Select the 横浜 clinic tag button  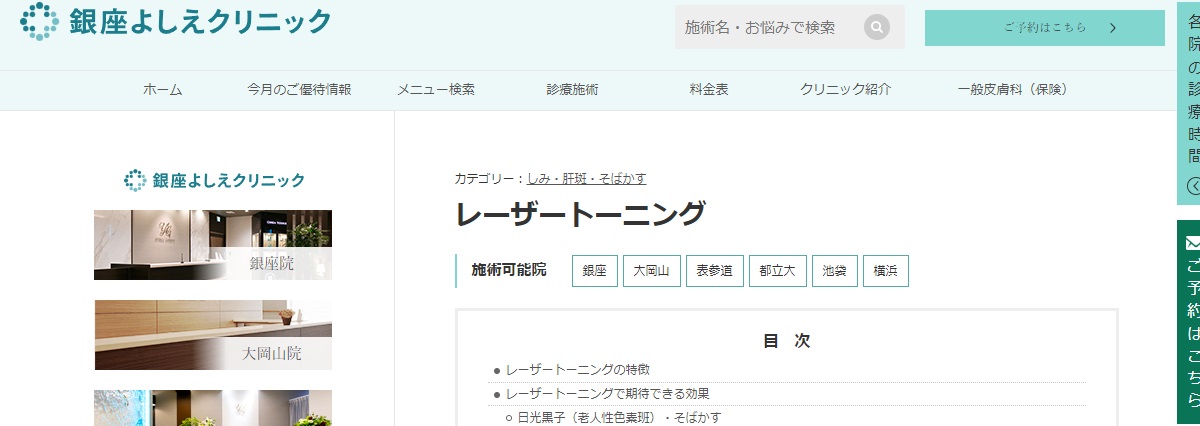click(885, 271)
